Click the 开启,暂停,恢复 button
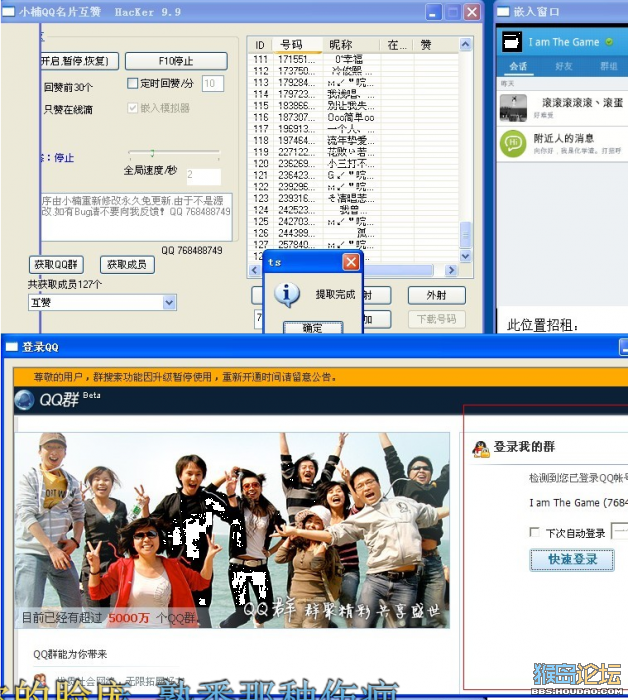628x700 pixels. (79, 61)
